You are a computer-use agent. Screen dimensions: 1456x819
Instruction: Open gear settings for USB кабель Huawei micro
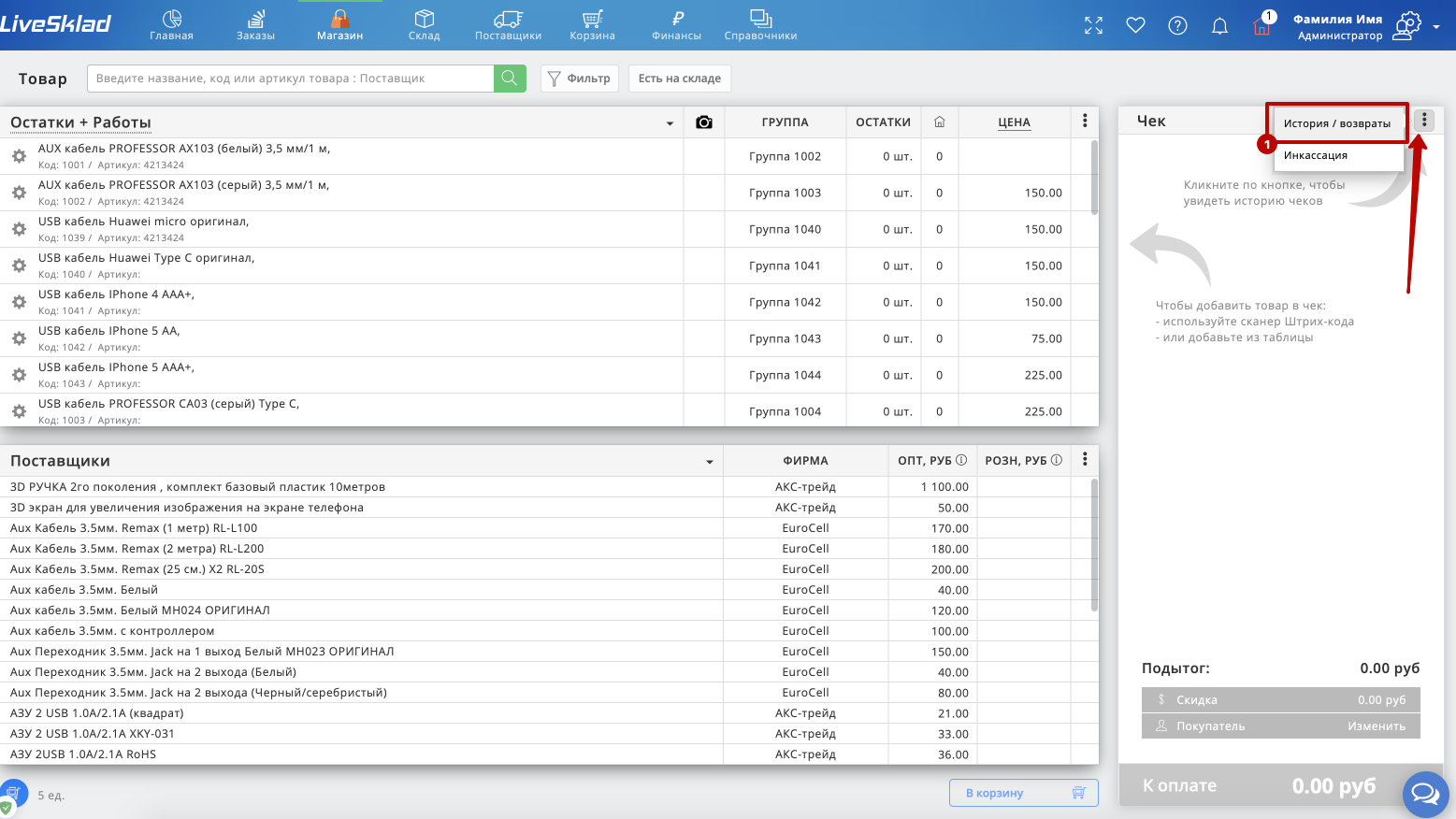(x=19, y=229)
